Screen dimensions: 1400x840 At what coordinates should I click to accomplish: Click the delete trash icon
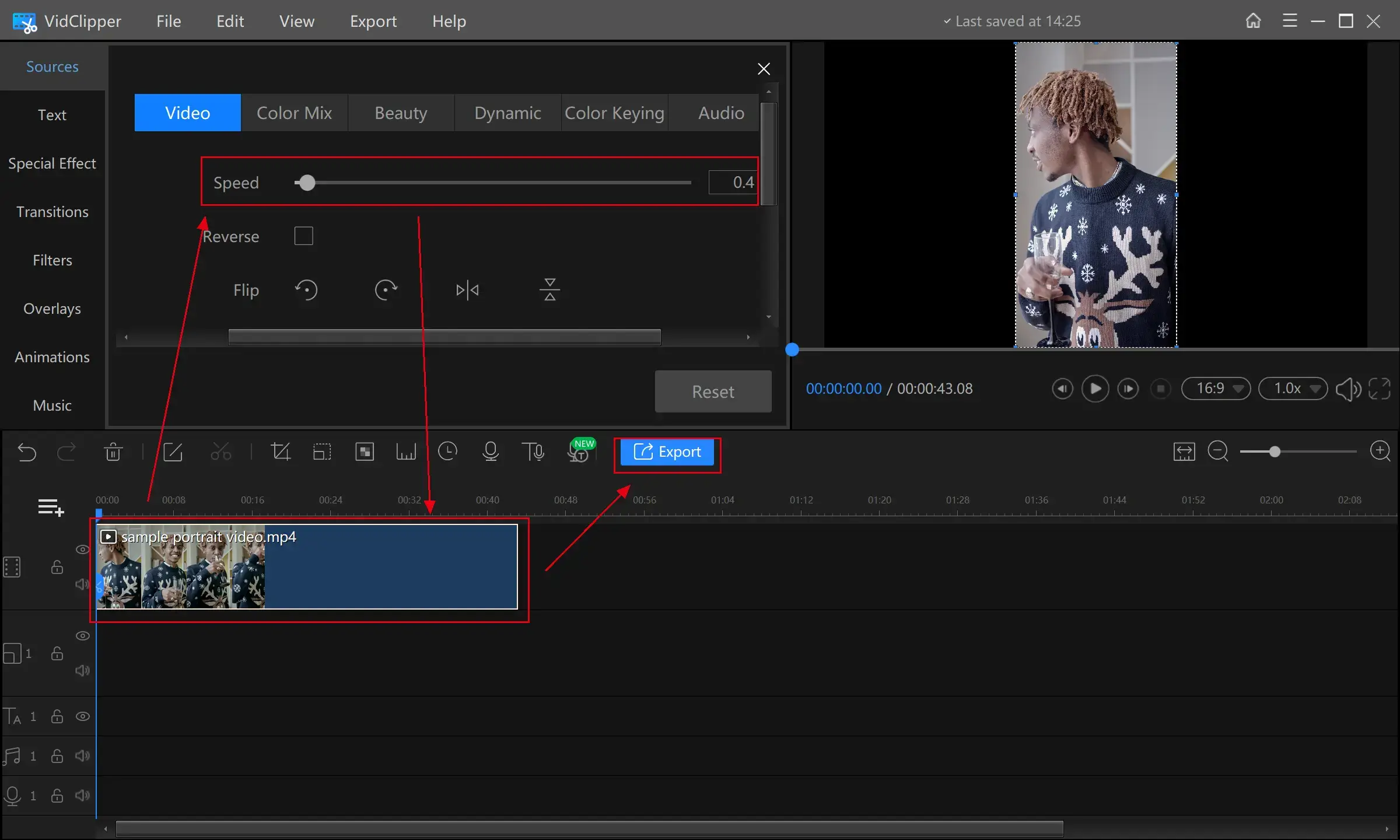pos(113,452)
